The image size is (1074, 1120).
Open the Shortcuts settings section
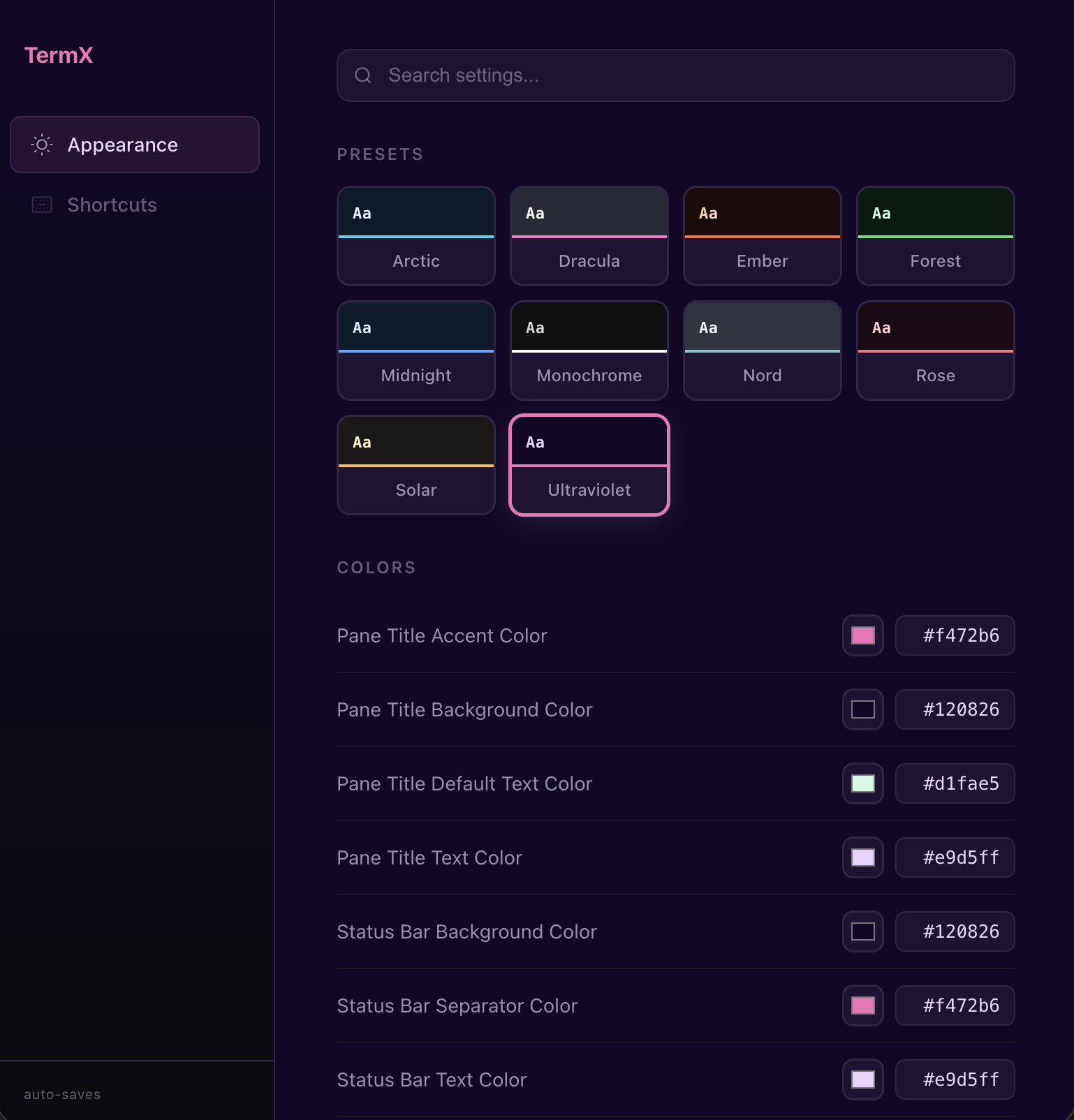(x=135, y=205)
